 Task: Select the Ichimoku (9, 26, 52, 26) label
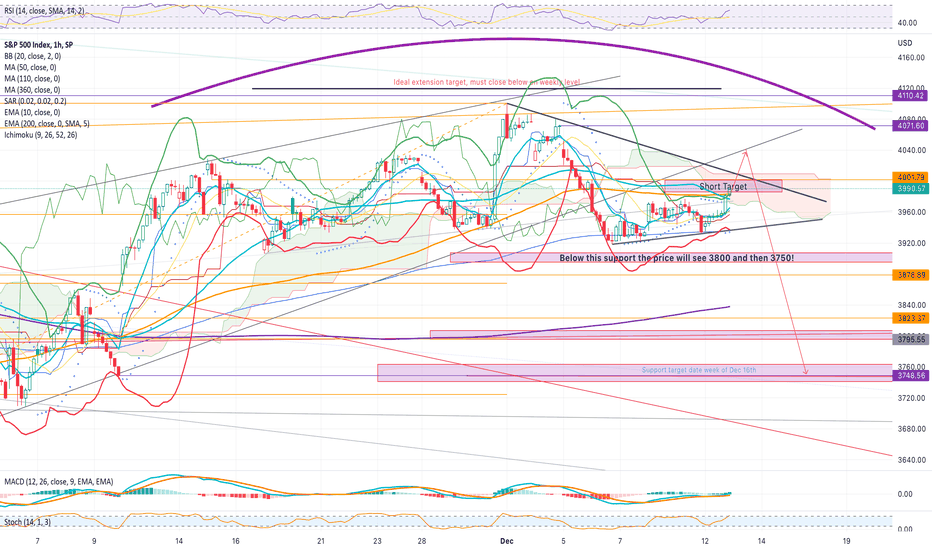40,135
